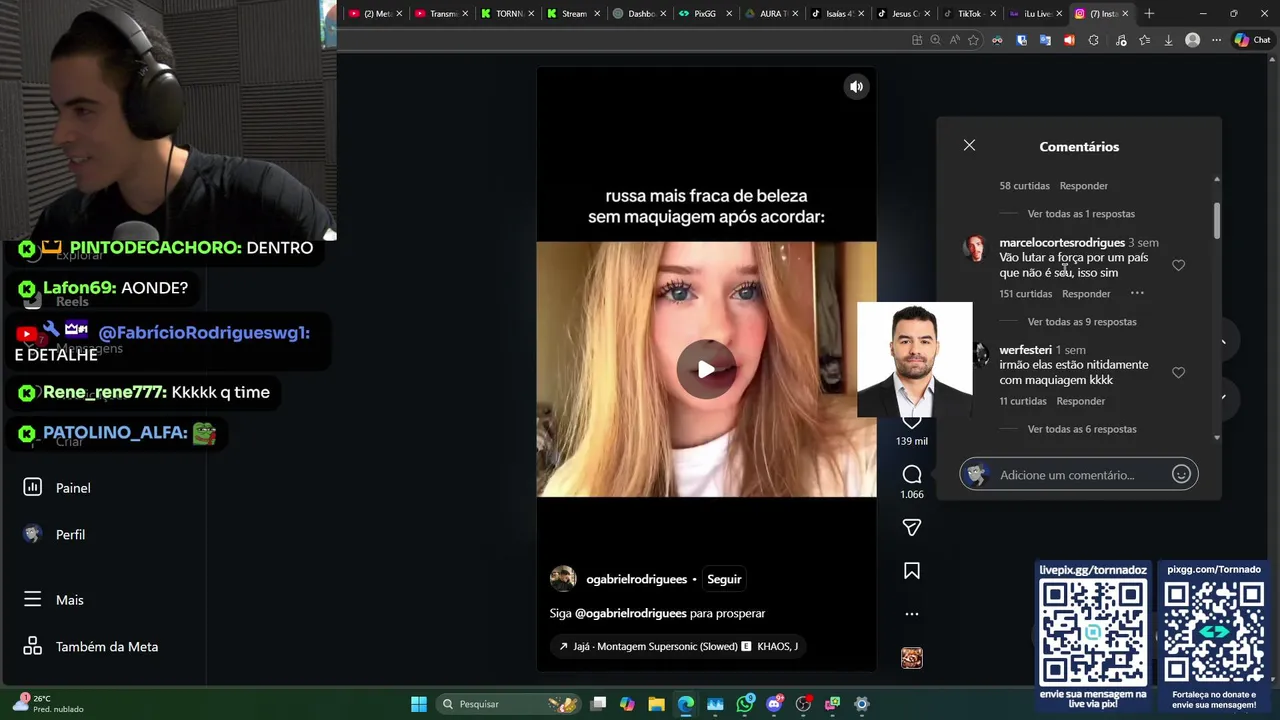The height and width of the screenshot is (720, 1280).
Task: Open the Jajá Montagem Supersonic audio link
Action: pos(678,647)
